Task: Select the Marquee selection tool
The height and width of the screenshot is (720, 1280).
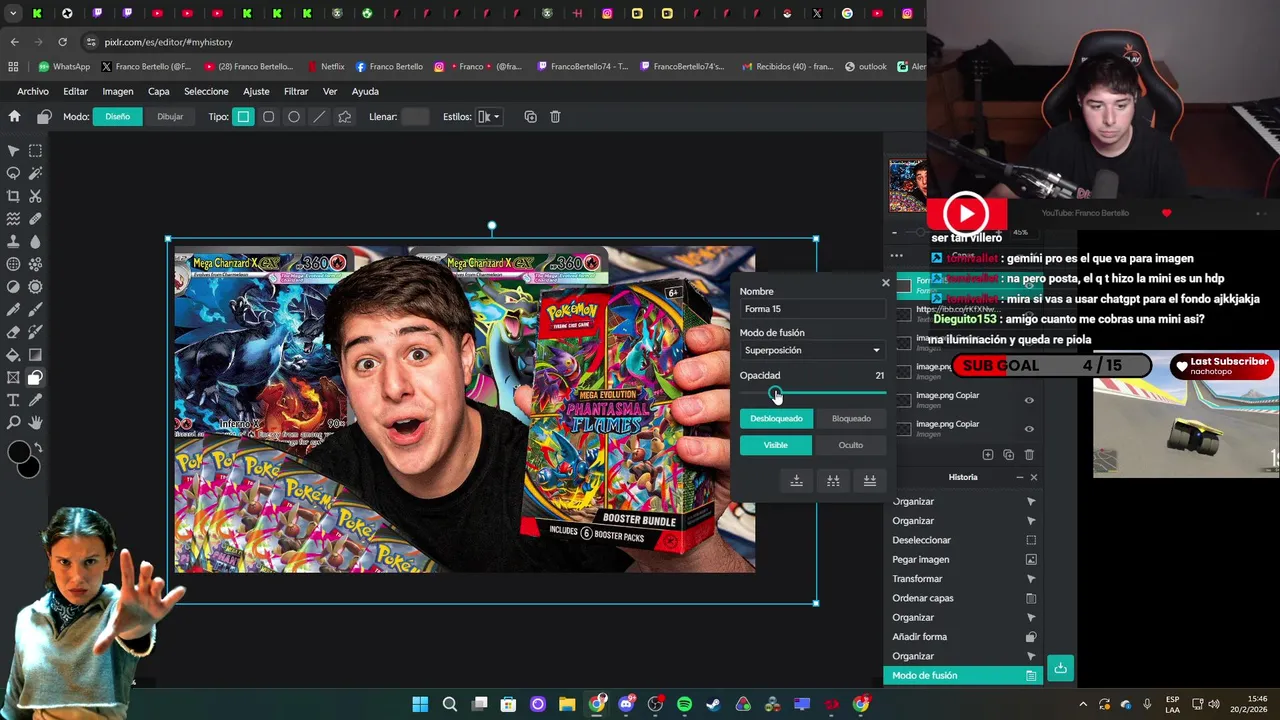Action: (35, 150)
